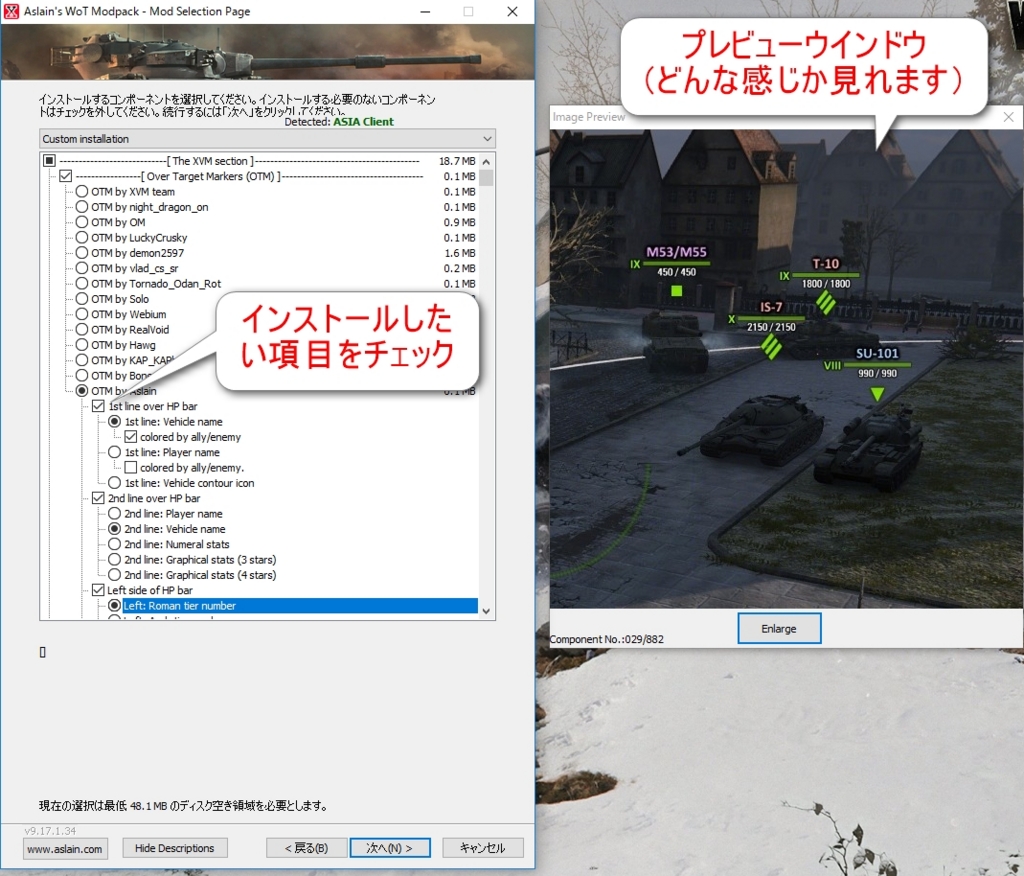Viewport: 1024px width, 876px height.
Task: Select "2nd line: Graphical stats (3 stars)"
Action: click(113, 559)
